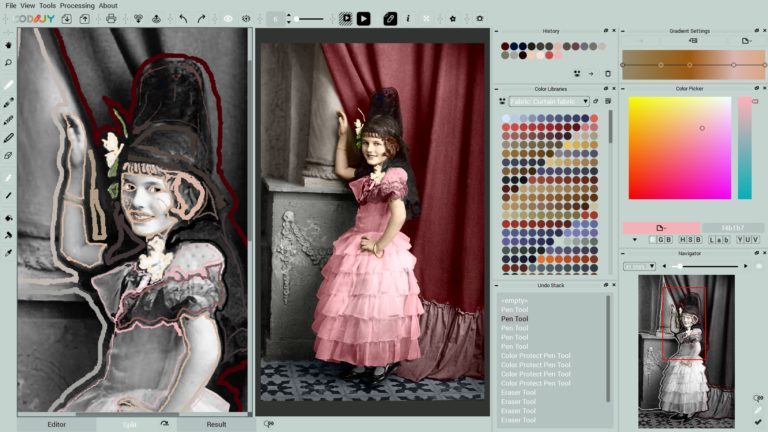Open the Processing menu
Image resolution: width=768 pixels, height=432 pixels.
click(x=77, y=5)
